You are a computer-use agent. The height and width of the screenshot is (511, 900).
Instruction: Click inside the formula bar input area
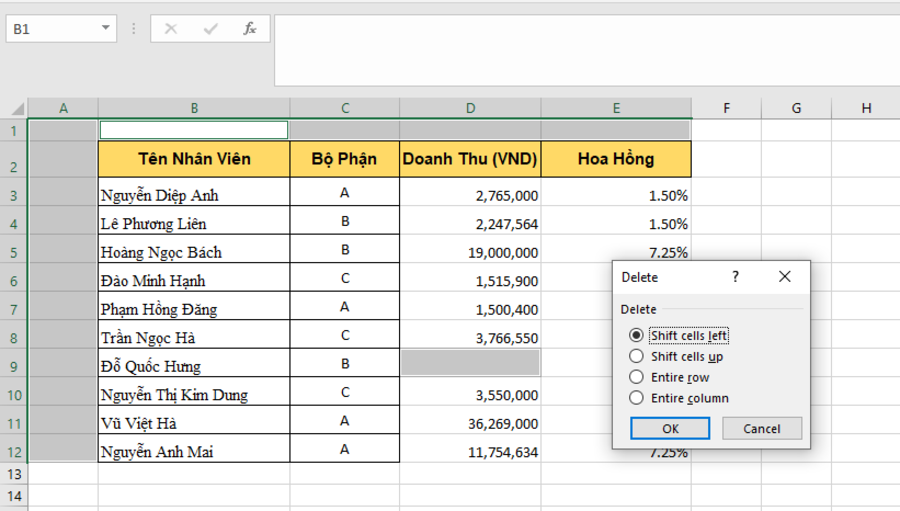587,51
